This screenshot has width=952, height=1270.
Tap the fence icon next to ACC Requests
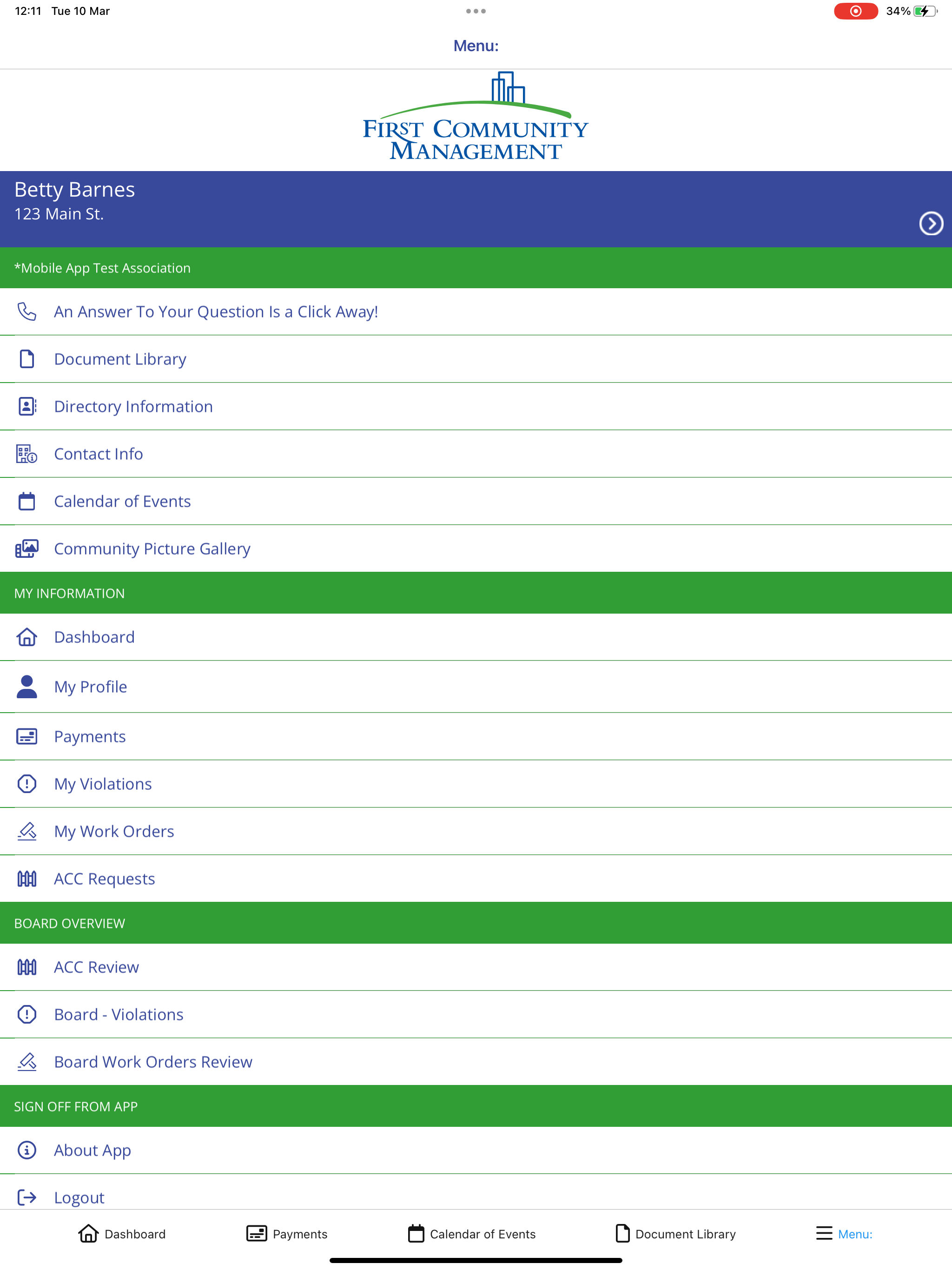26,879
